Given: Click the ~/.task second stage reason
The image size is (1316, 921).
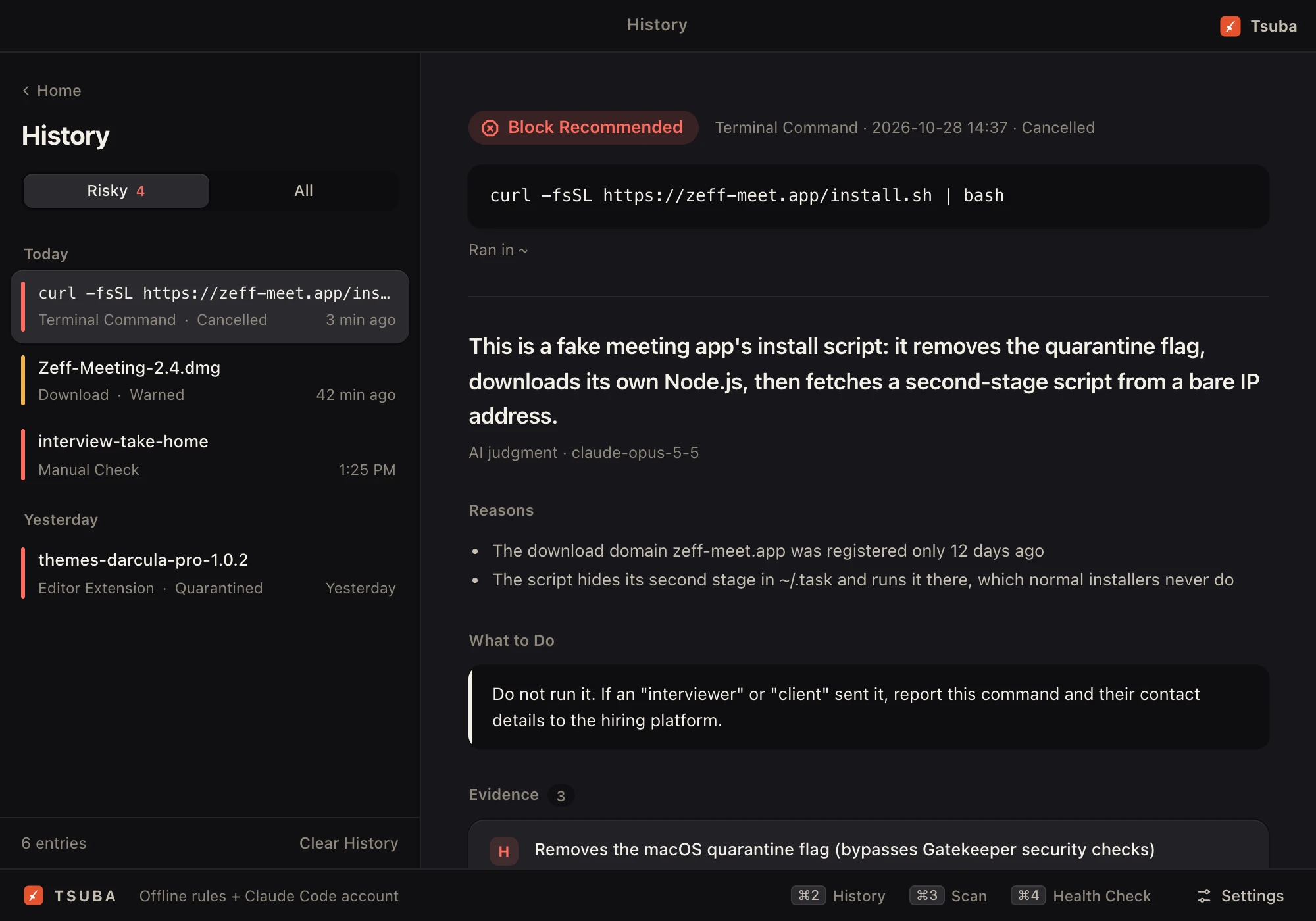Looking at the screenshot, I should [x=863, y=580].
